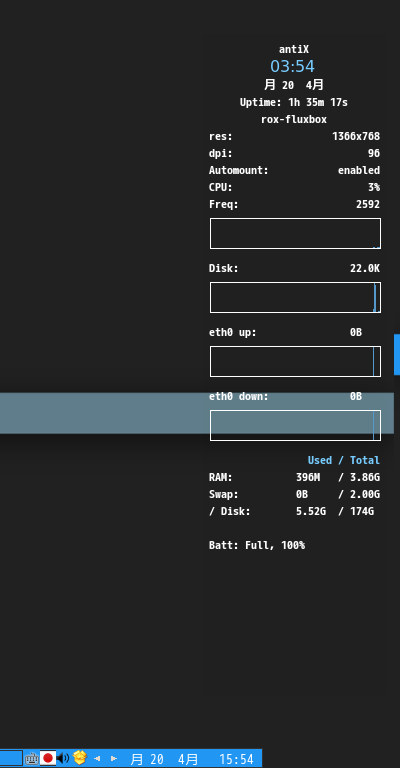Click the taskbar clock showing 15:54
This screenshot has height=768, width=400.
click(x=236, y=759)
